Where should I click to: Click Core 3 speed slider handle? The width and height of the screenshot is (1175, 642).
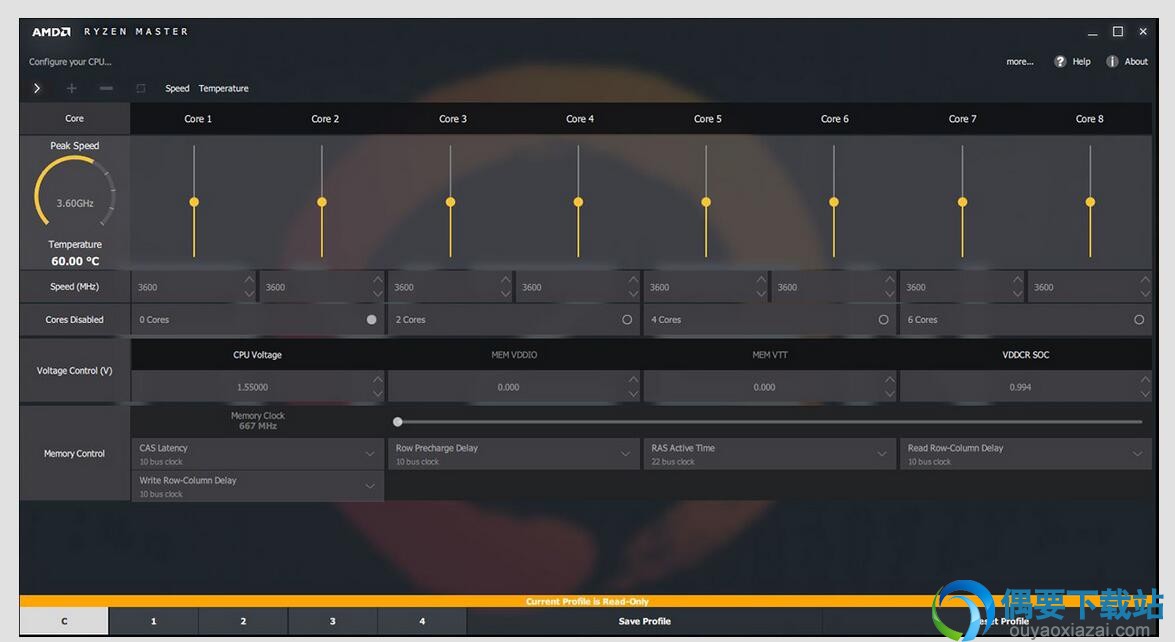(x=450, y=202)
